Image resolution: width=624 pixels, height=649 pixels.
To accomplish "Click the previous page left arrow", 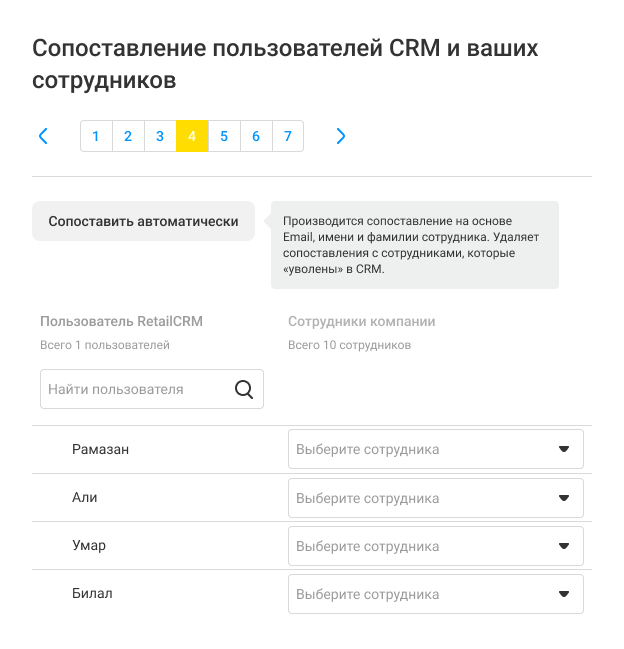I will (x=43, y=136).
